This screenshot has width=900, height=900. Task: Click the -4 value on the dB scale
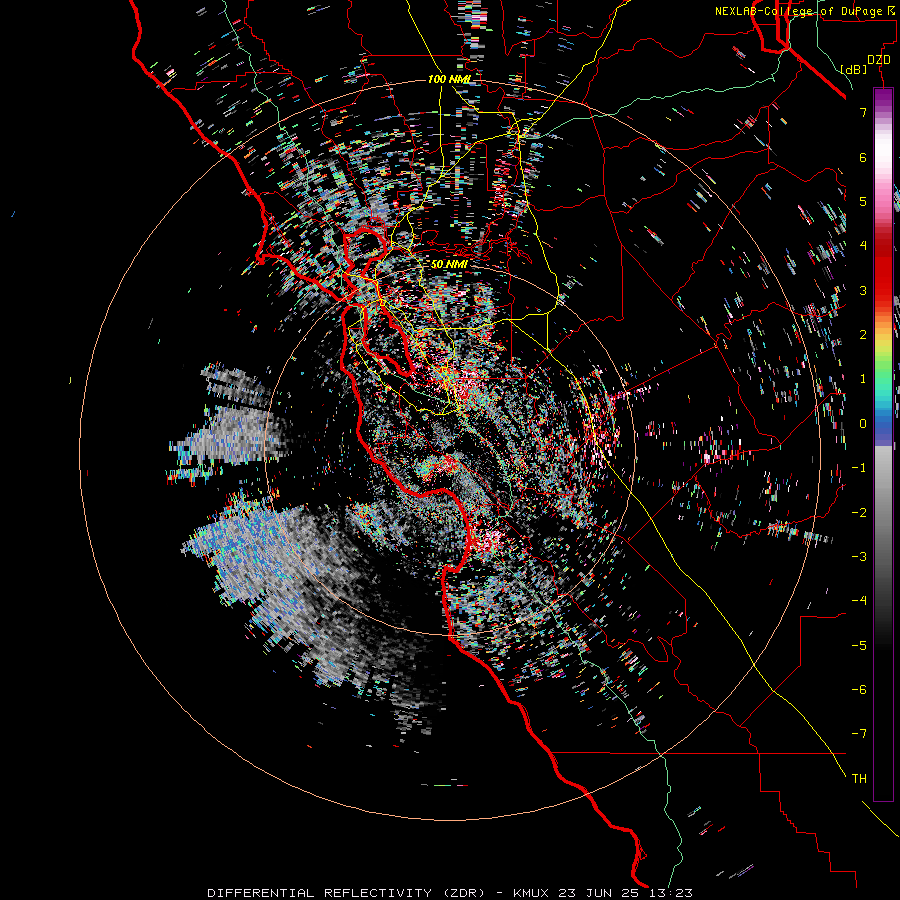pyautogui.click(x=859, y=601)
